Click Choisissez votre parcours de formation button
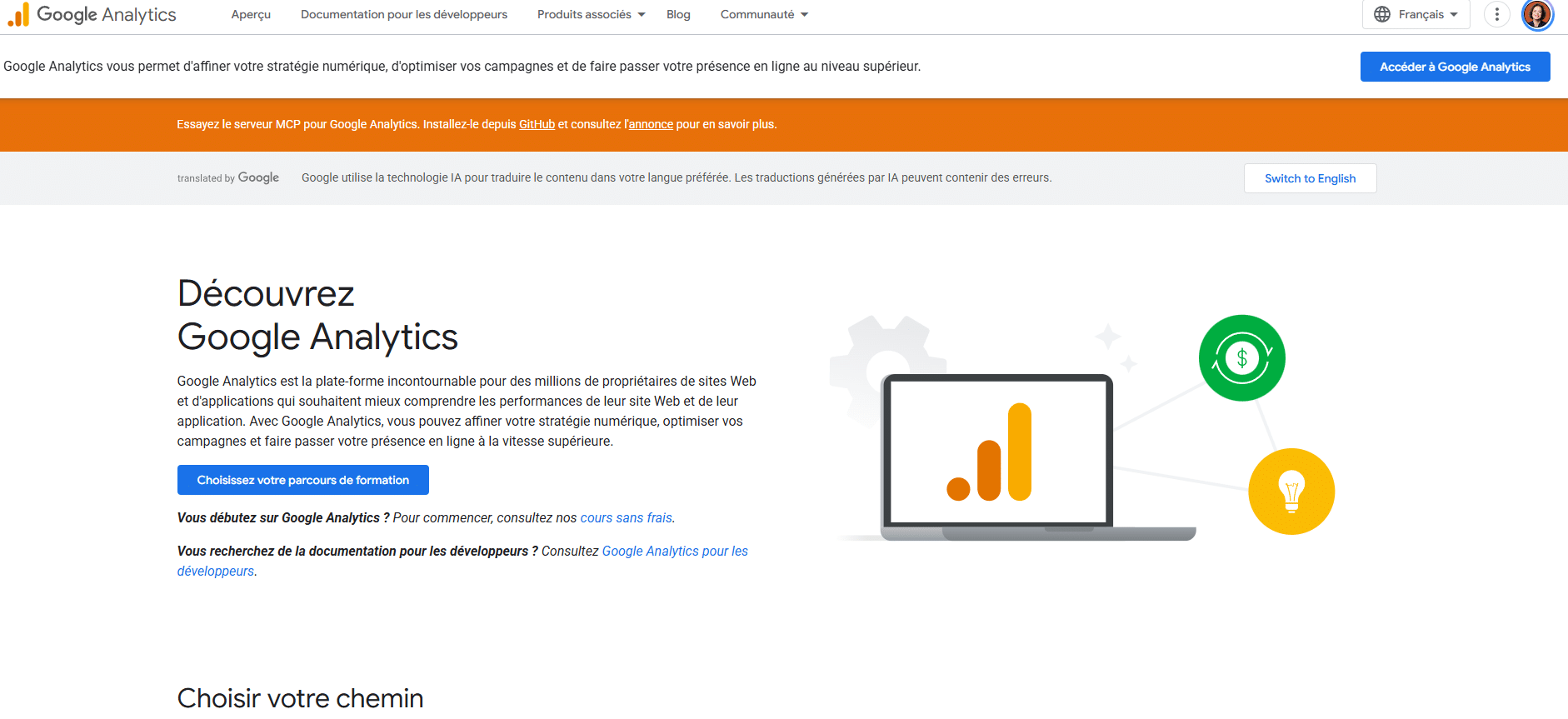Screen dimensions: 1568x719 303,480
